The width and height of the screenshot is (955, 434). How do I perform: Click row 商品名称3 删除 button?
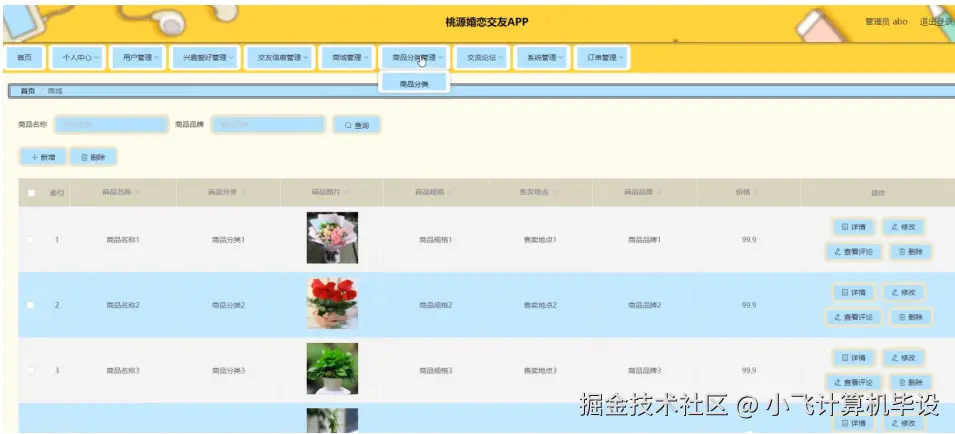pyautogui.click(x=911, y=382)
